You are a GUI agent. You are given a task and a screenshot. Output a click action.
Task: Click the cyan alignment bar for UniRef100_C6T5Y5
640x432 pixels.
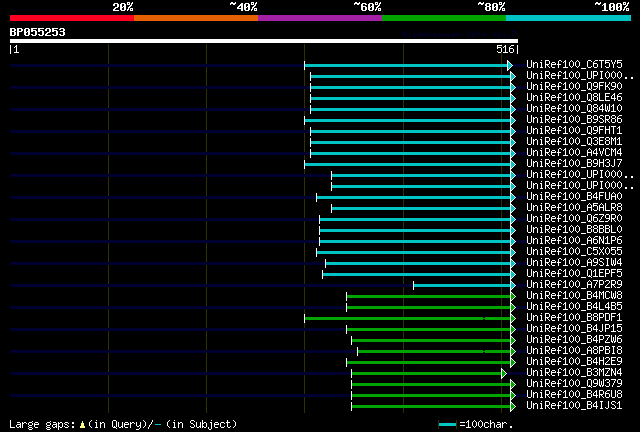click(x=406, y=65)
